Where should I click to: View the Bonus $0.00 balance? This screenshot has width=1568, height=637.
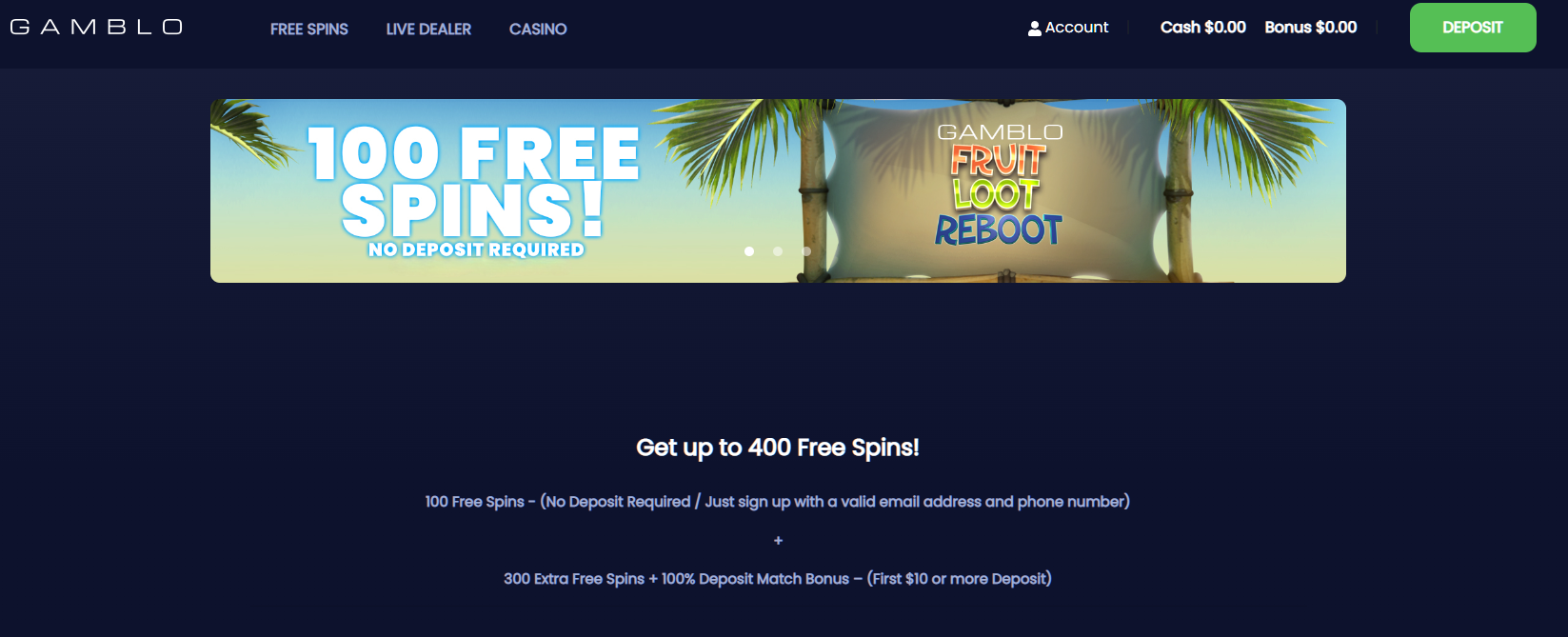coord(1311,28)
